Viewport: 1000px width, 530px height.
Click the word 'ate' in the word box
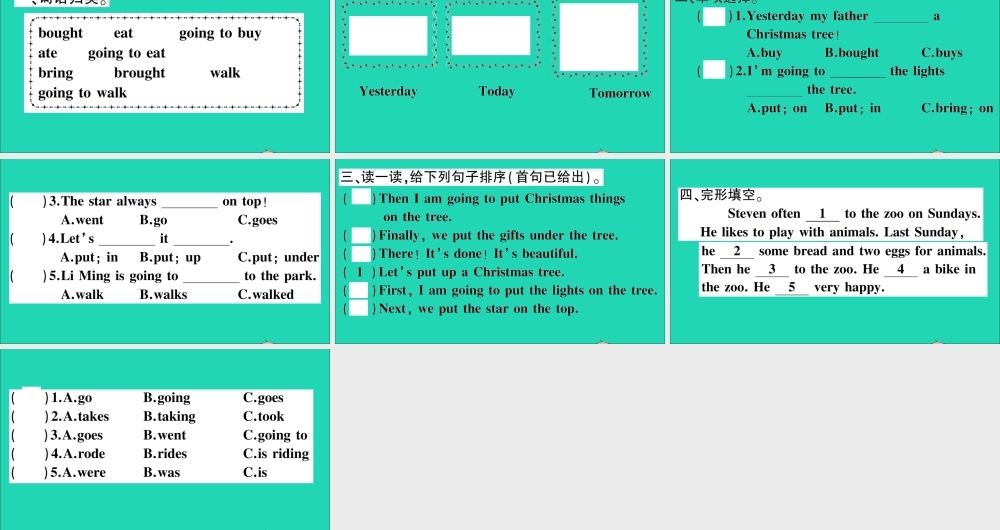[x=47, y=53]
